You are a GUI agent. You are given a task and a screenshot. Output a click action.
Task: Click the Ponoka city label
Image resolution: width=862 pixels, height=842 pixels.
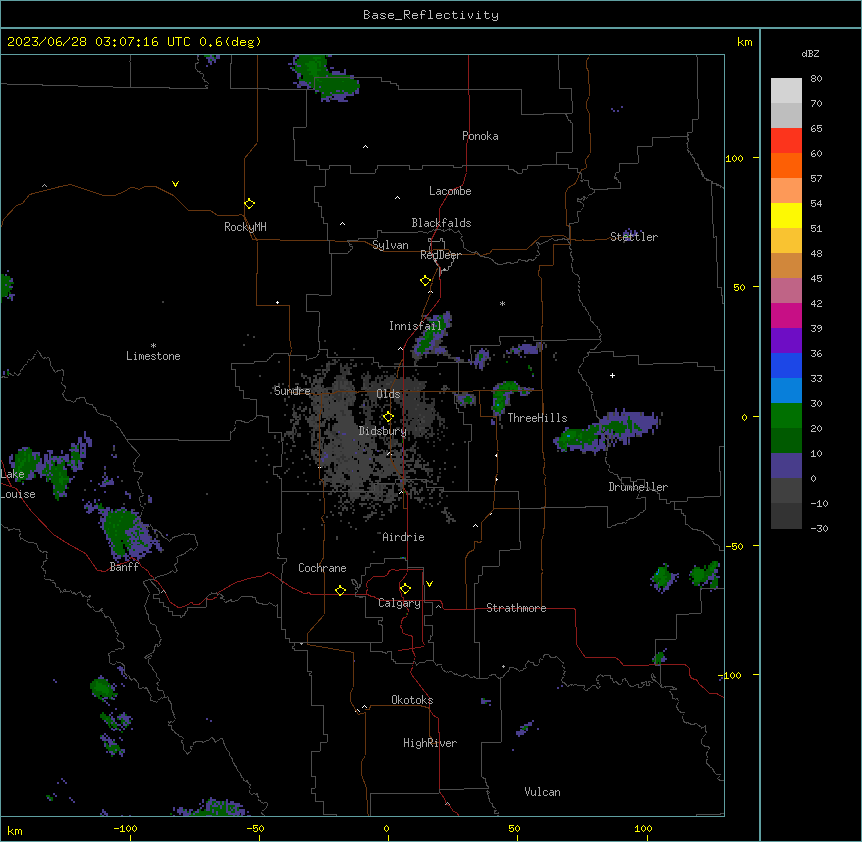480,136
